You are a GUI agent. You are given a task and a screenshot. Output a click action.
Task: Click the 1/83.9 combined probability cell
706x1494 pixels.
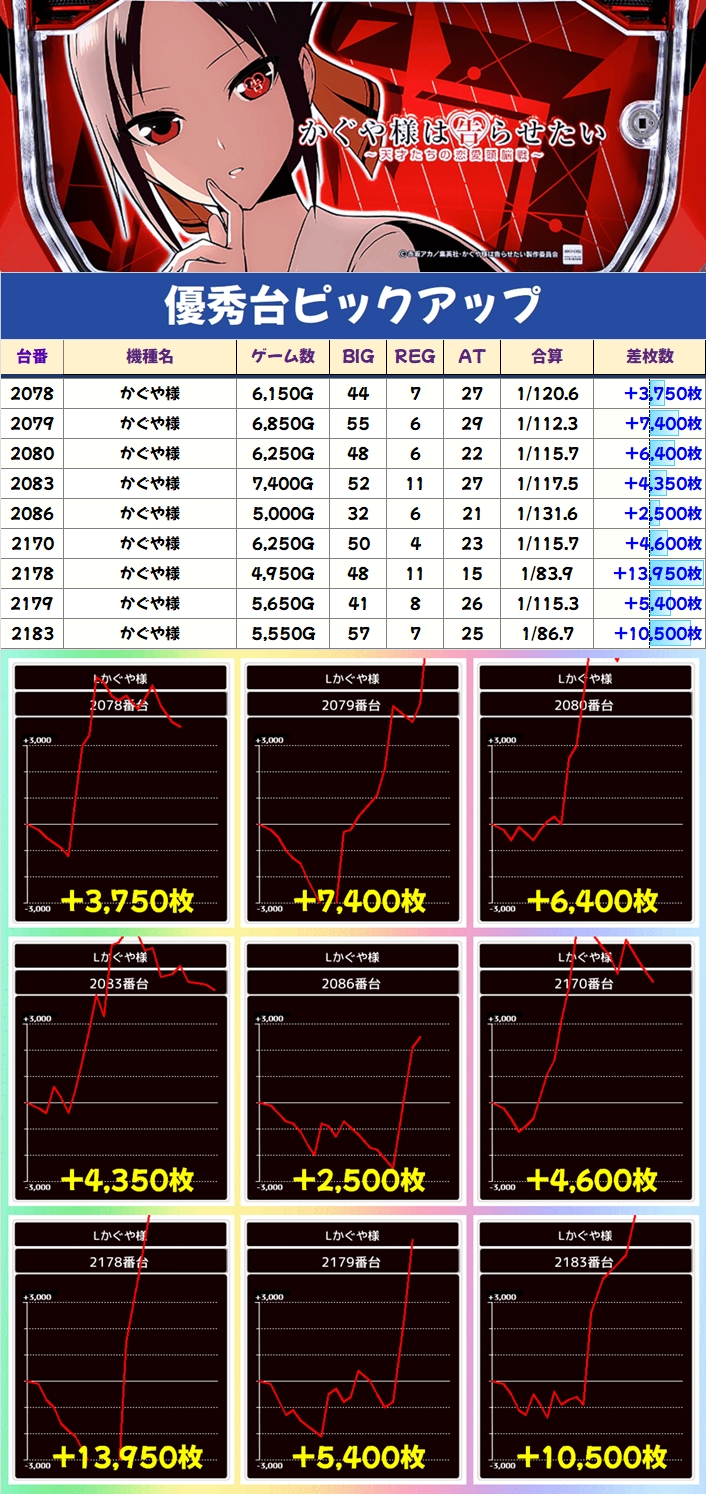click(547, 574)
